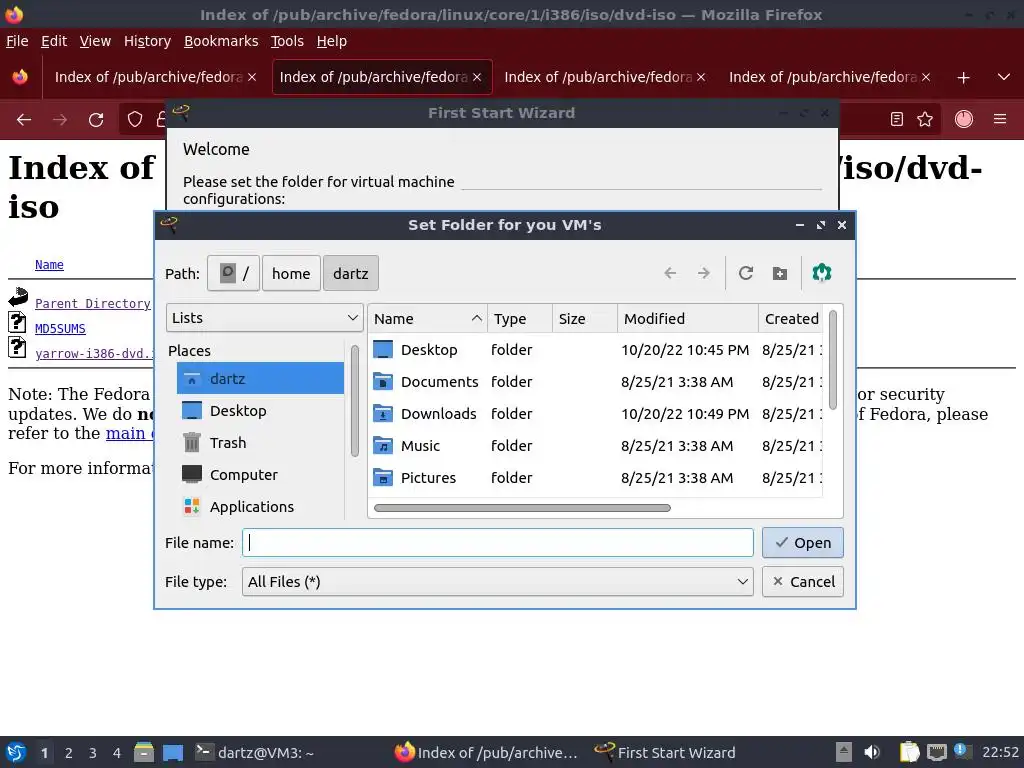The width and height of the screenshot is (1024, 768).
Task: Click the Open button
Action: (x=803, y=543)
